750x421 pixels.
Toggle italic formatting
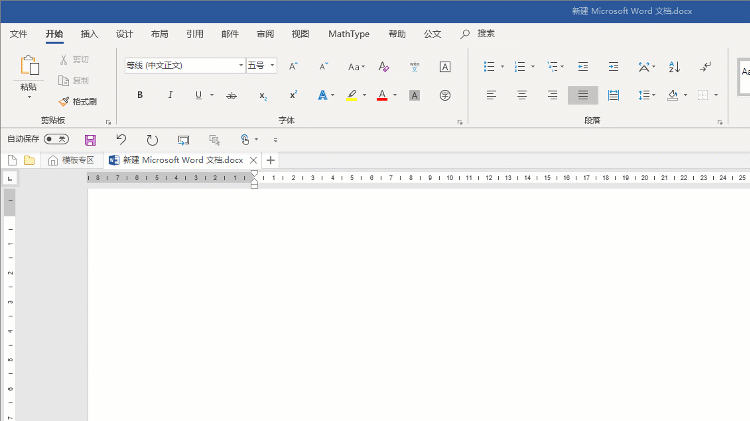pyautogui.click(x=170, y=95)
